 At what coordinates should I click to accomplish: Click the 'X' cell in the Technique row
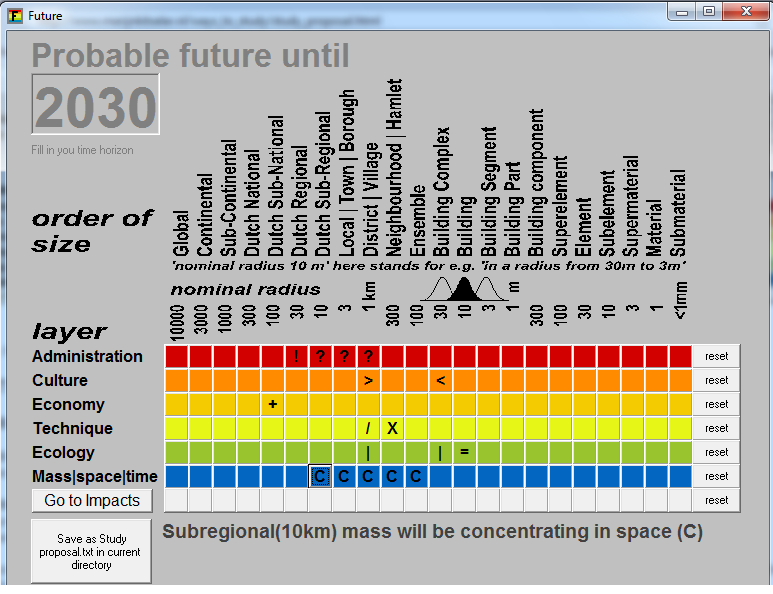coord(392,428)
